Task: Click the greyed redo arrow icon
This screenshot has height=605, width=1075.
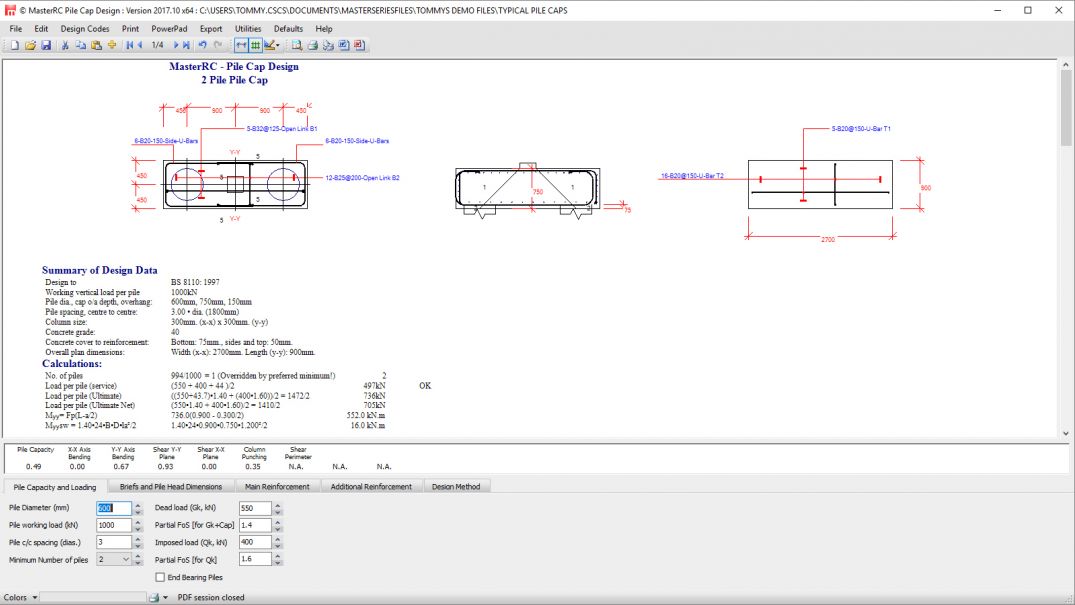Action: coord(218,45)
